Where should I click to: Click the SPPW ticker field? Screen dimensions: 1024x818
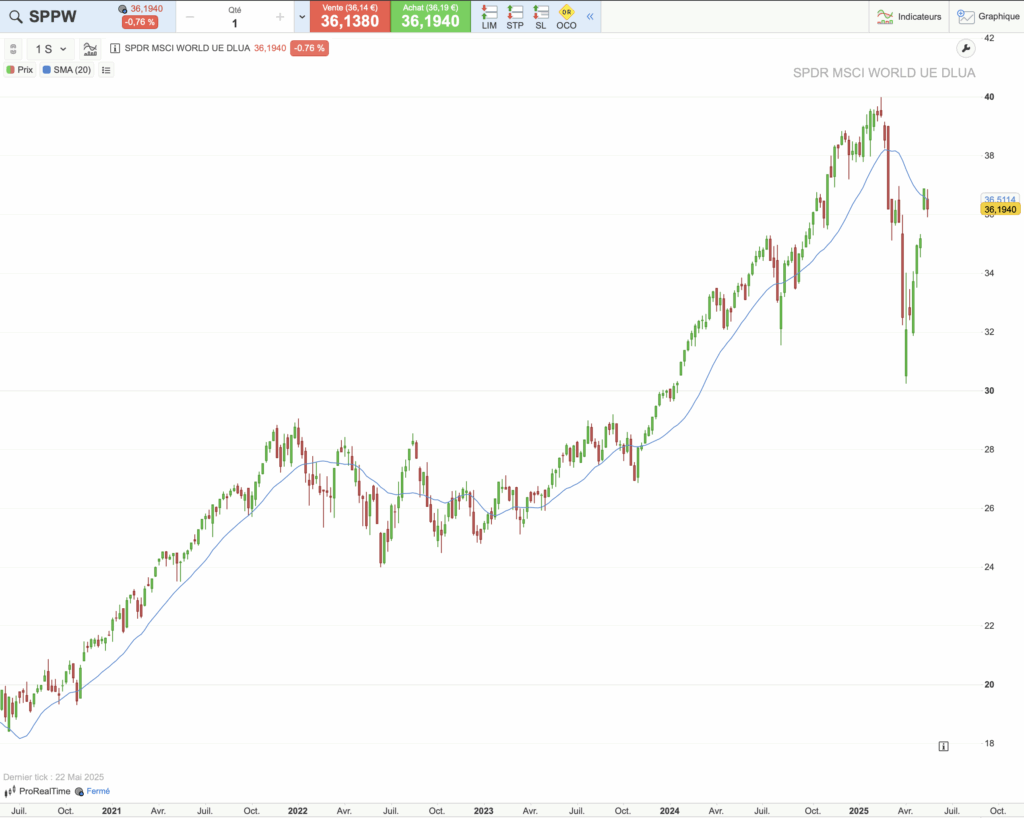point(53,16)
